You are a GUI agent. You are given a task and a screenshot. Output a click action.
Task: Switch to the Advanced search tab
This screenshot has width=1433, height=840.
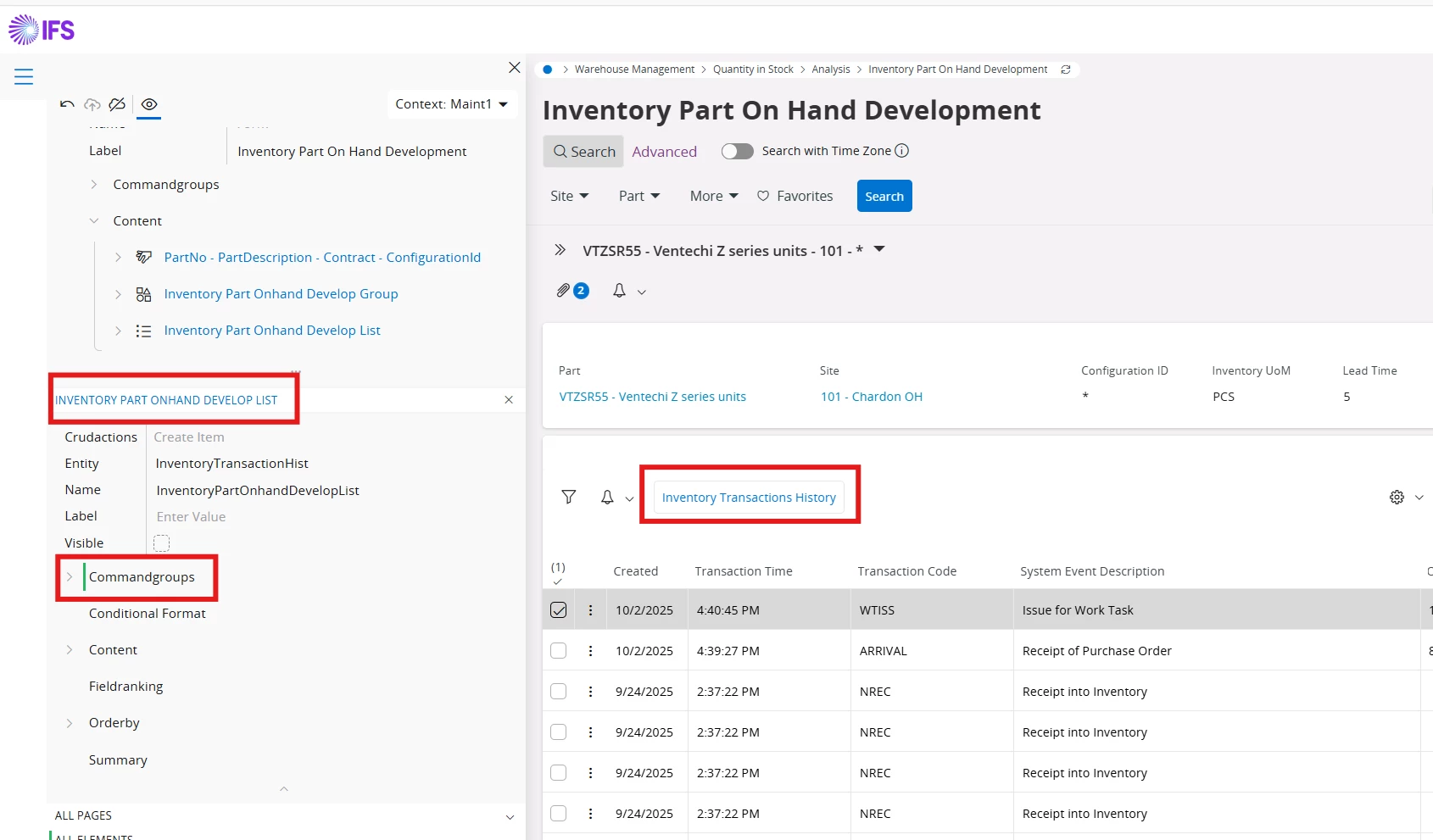(664, 152)
